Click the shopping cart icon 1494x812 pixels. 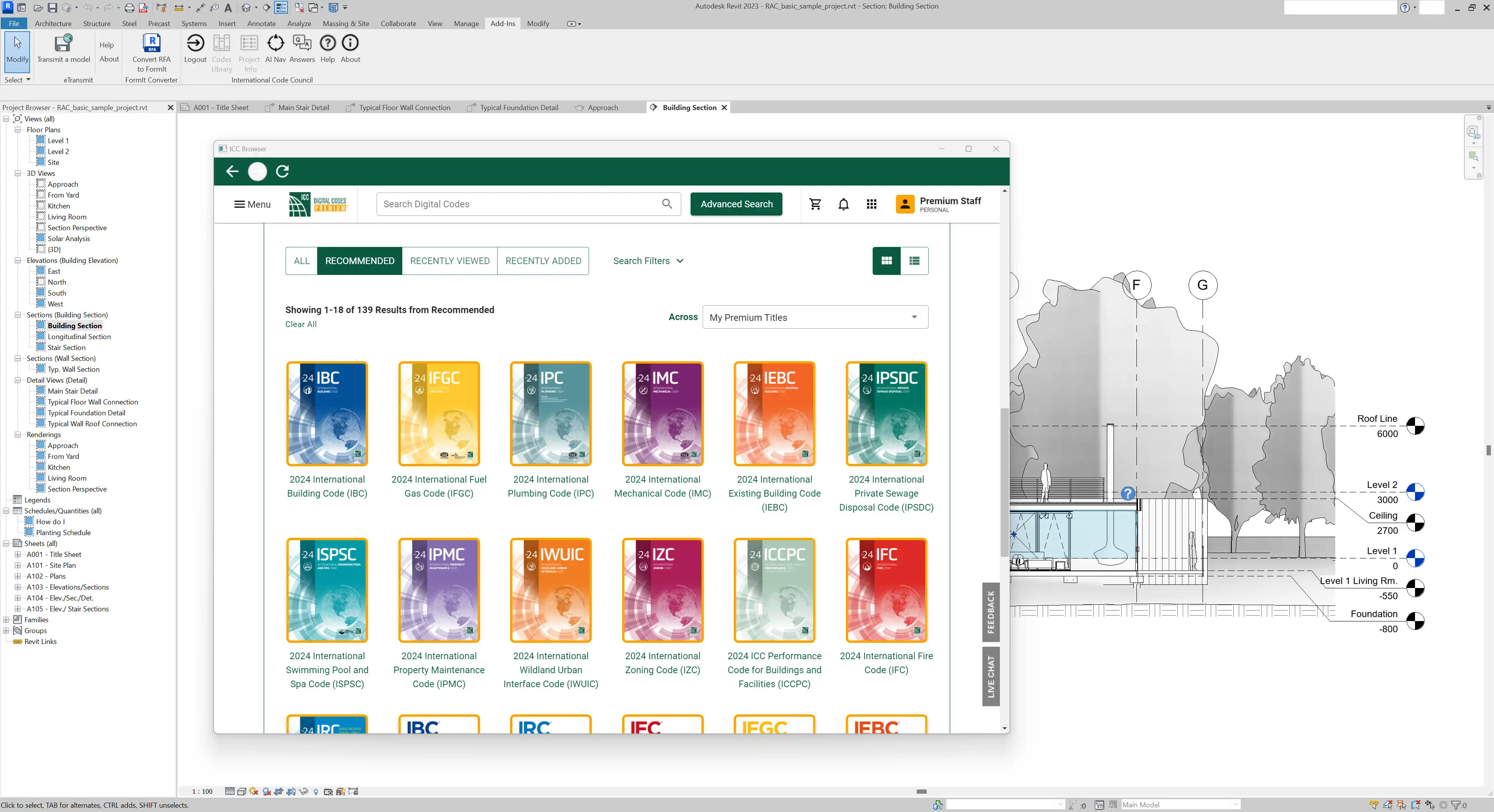click(815, 204)
